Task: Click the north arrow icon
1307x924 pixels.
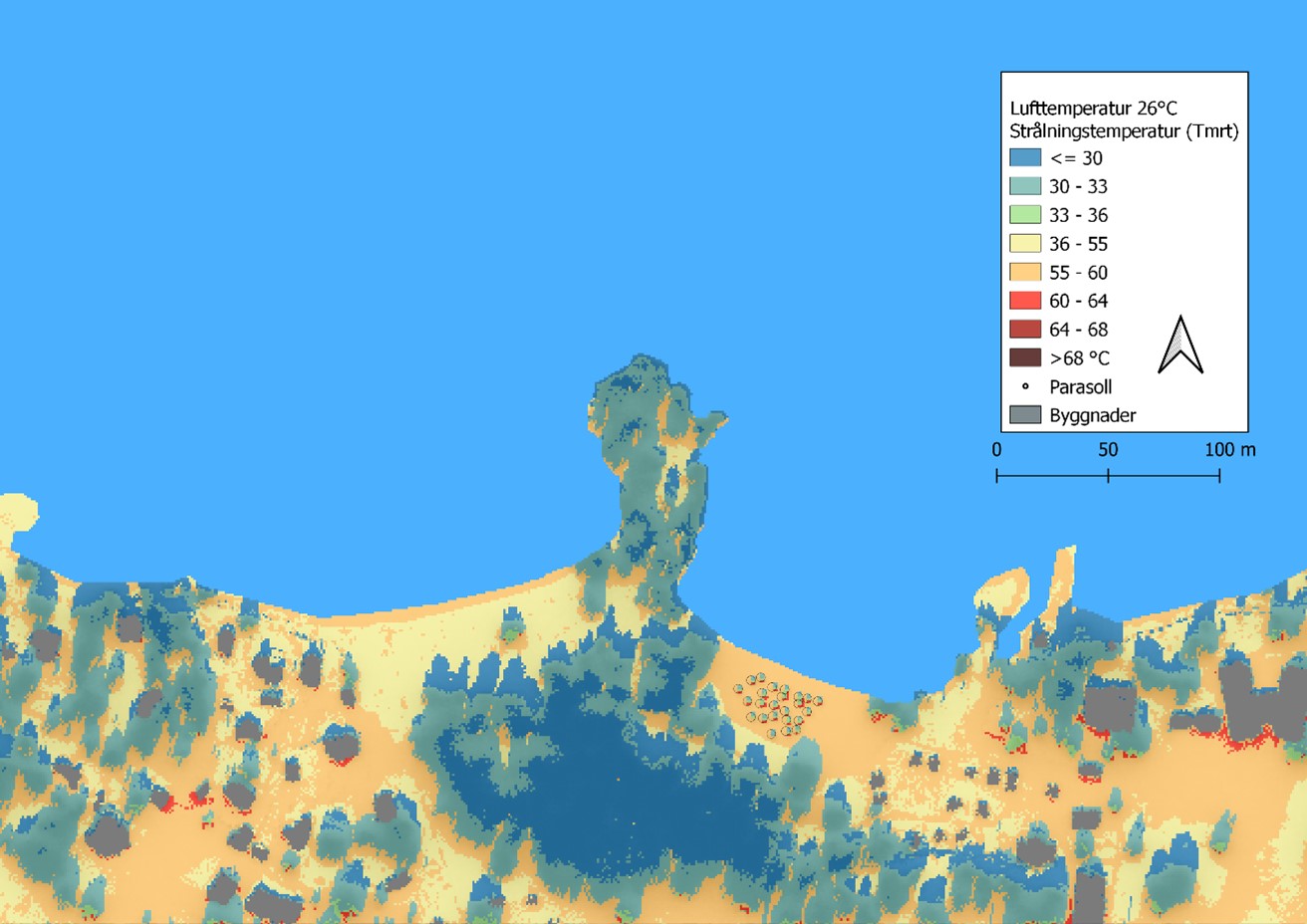Action: coord(1180,346)
